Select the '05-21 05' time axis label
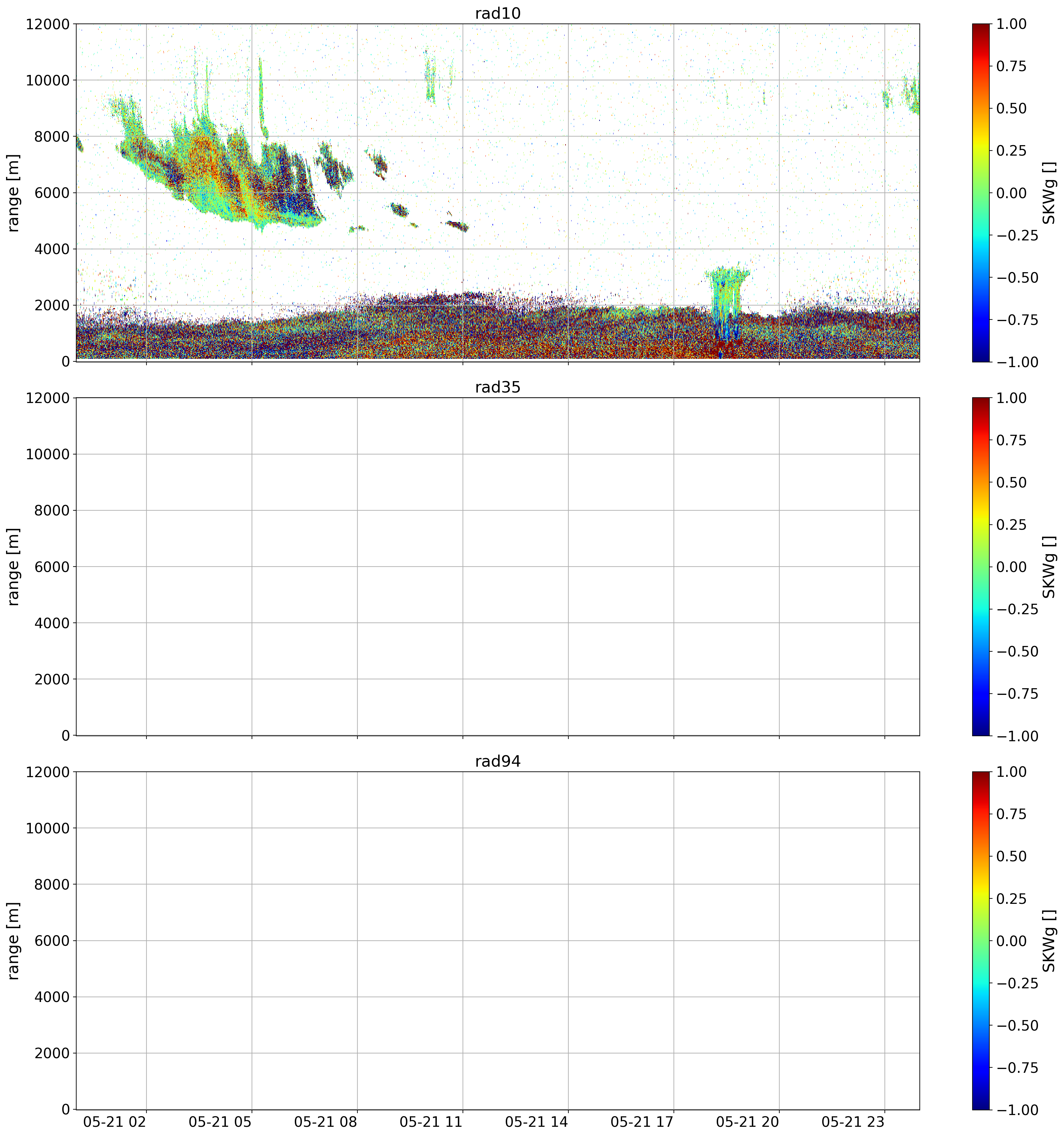This screenshot has width=1064, height=1136. coord(220,1122)
